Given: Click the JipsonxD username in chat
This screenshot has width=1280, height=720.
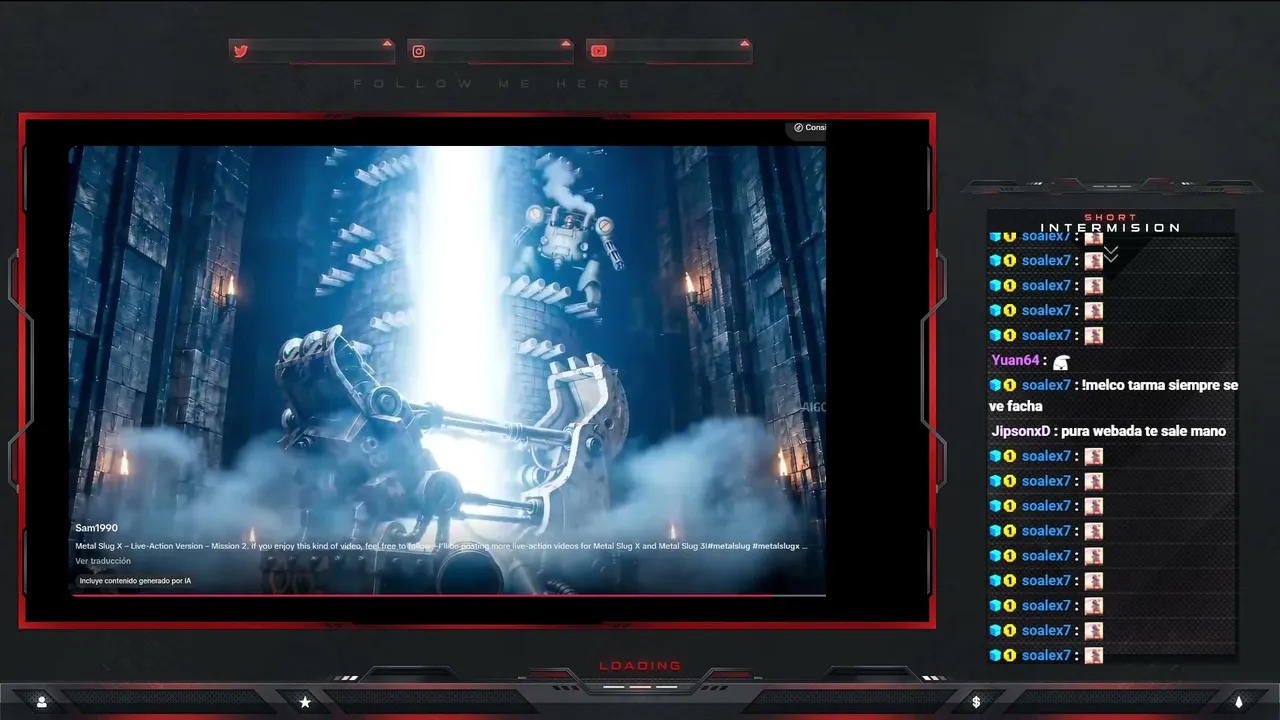Looking at the screenshot, I should pyautogui.click(x=1021, y=431).
